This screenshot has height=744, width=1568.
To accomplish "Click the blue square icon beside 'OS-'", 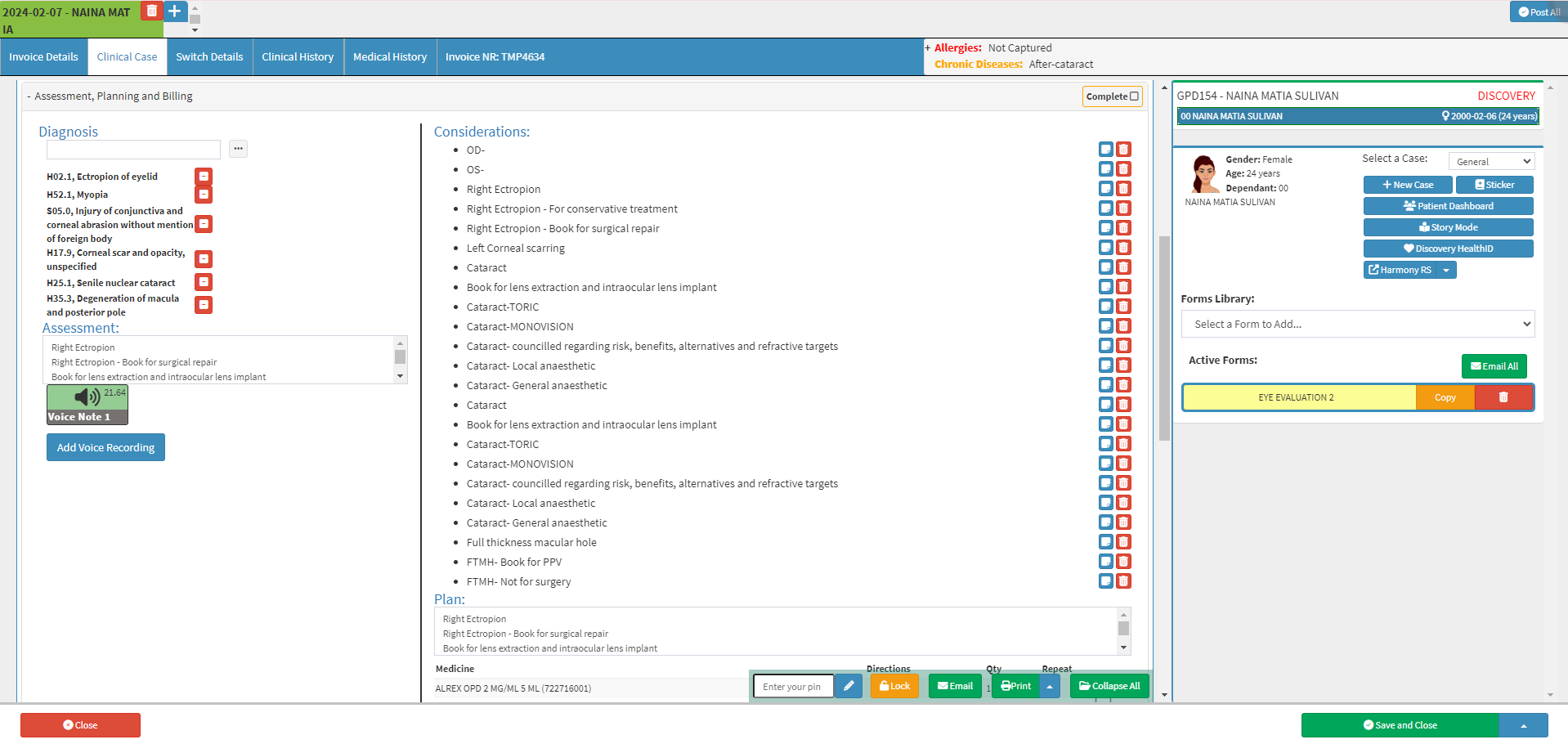I will tap(1105, 169).
